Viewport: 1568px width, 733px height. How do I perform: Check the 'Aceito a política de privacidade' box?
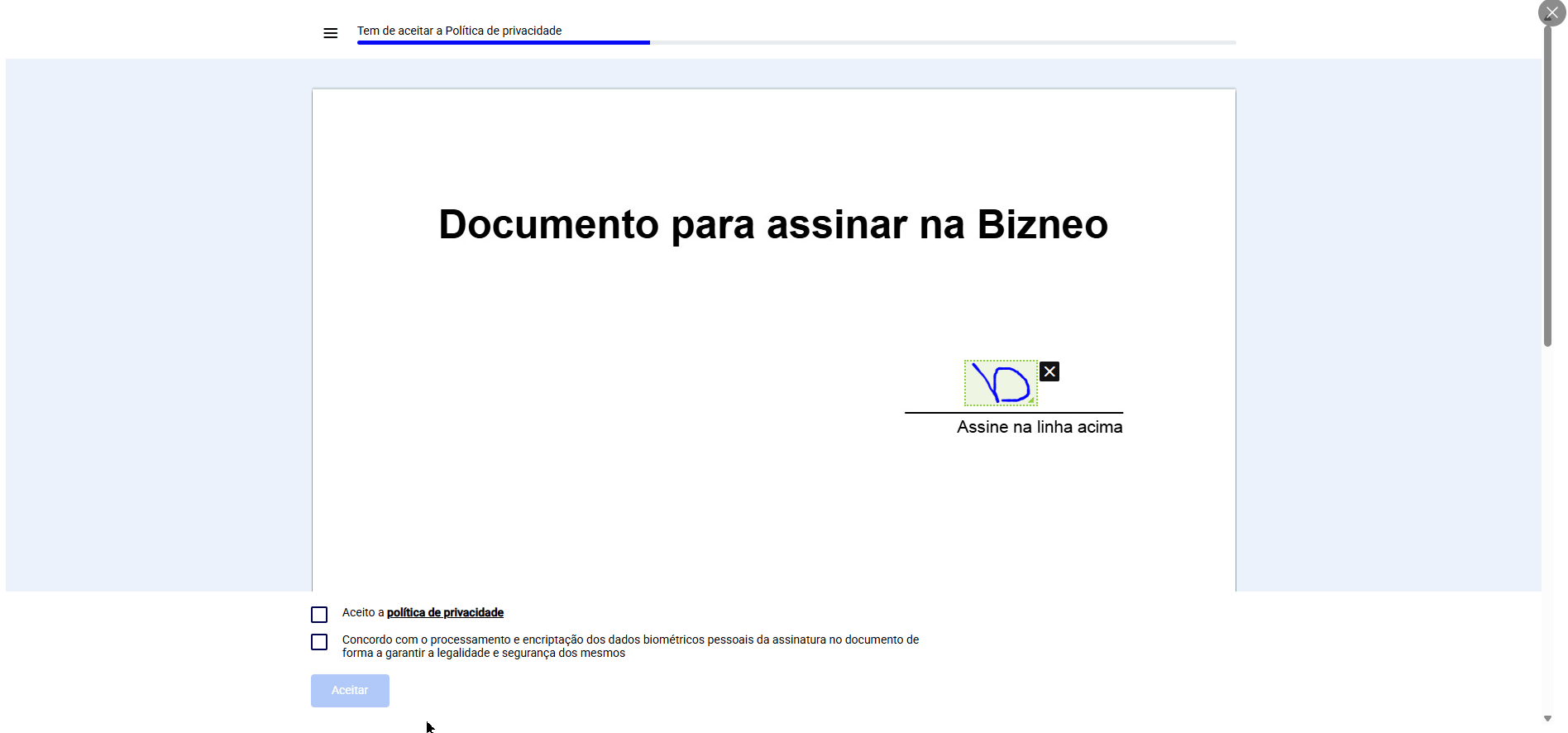point(319,615)
